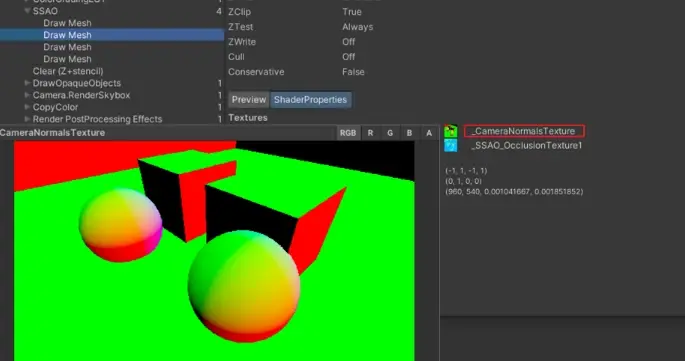
Task: Click the _CameraNormalsTexture thumbnail icon
Action: coord(450,131)
